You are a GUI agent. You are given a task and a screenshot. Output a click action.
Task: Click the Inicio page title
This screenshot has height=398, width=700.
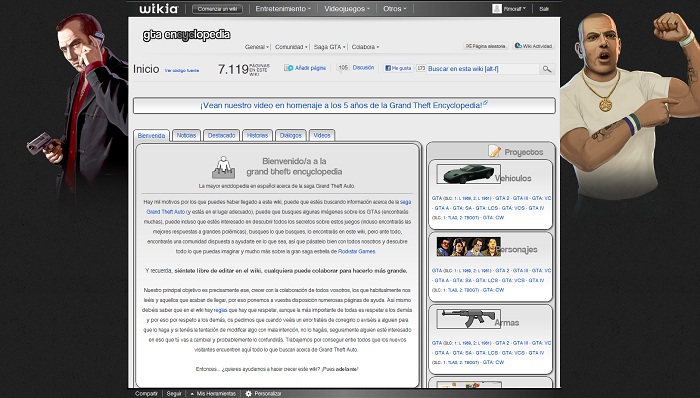(146, 69)
